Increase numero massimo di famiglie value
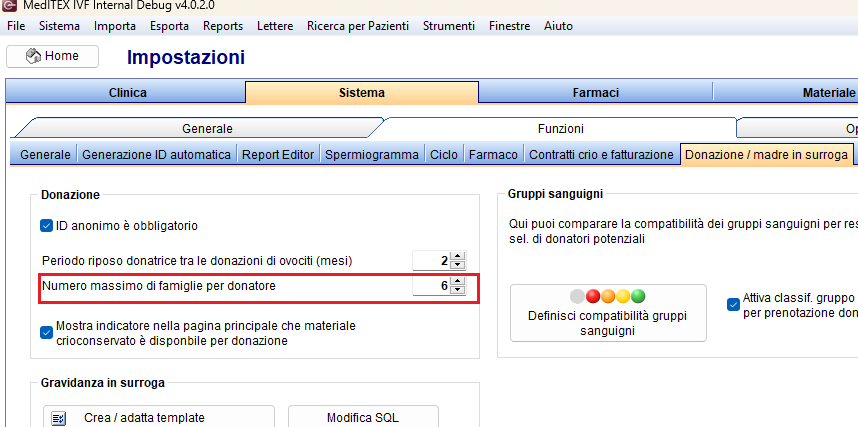This screenshot has width=858, height=427. pyautogui.click(x=458, y=281)
